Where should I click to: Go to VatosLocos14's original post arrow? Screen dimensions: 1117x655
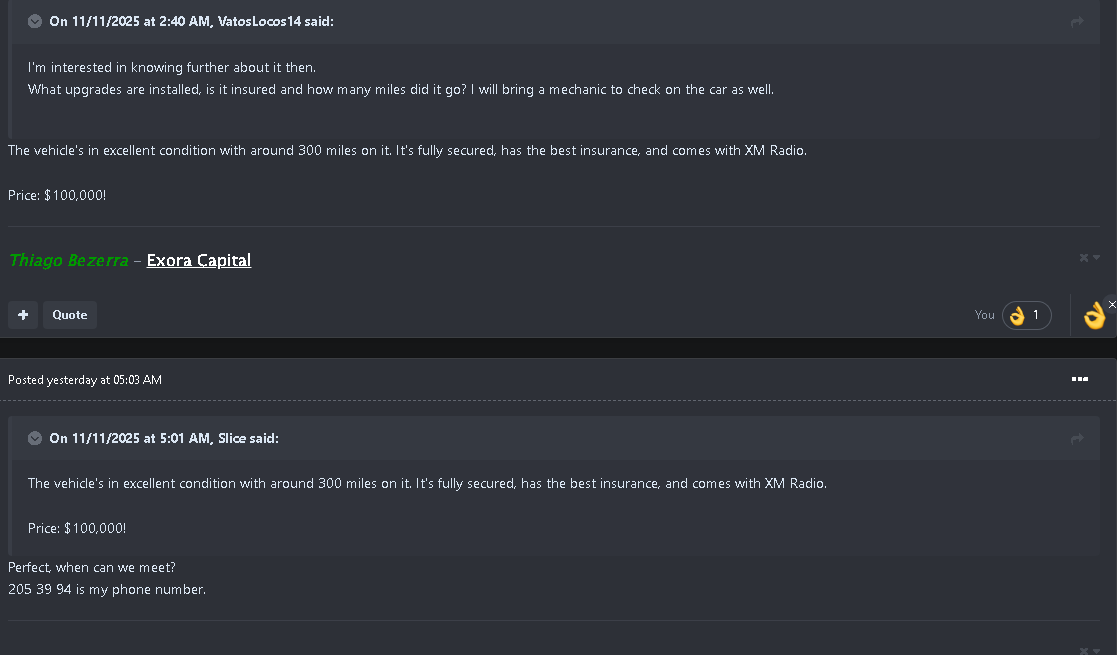click(x=1077, y=22)
